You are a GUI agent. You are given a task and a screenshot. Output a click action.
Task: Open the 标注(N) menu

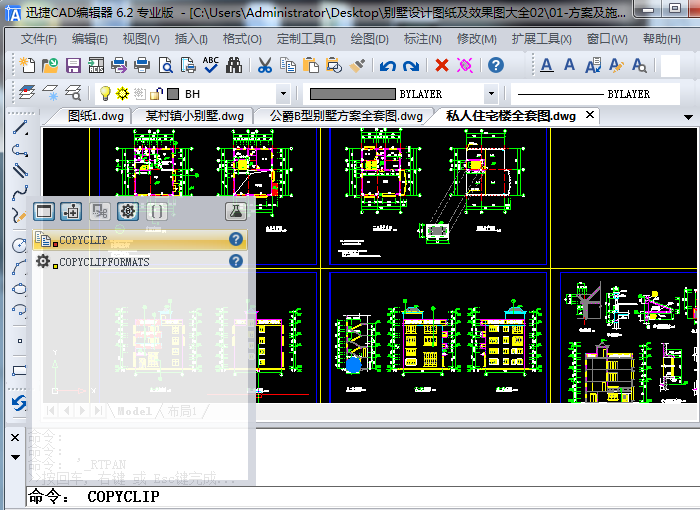tap(422, 39)
